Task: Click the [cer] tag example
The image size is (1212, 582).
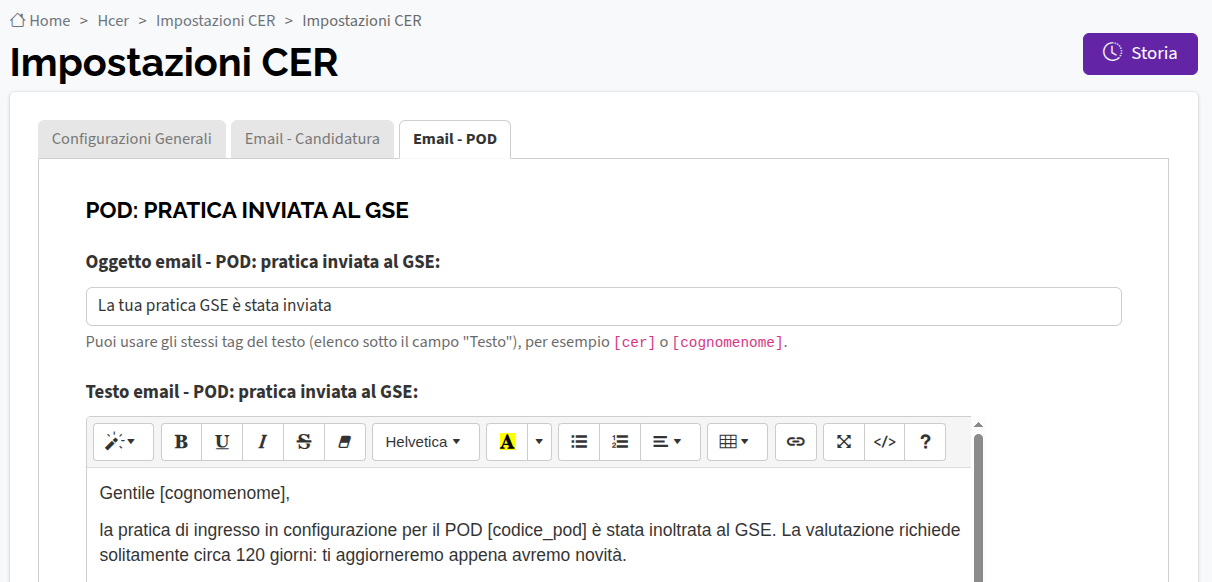Action: 634,342
